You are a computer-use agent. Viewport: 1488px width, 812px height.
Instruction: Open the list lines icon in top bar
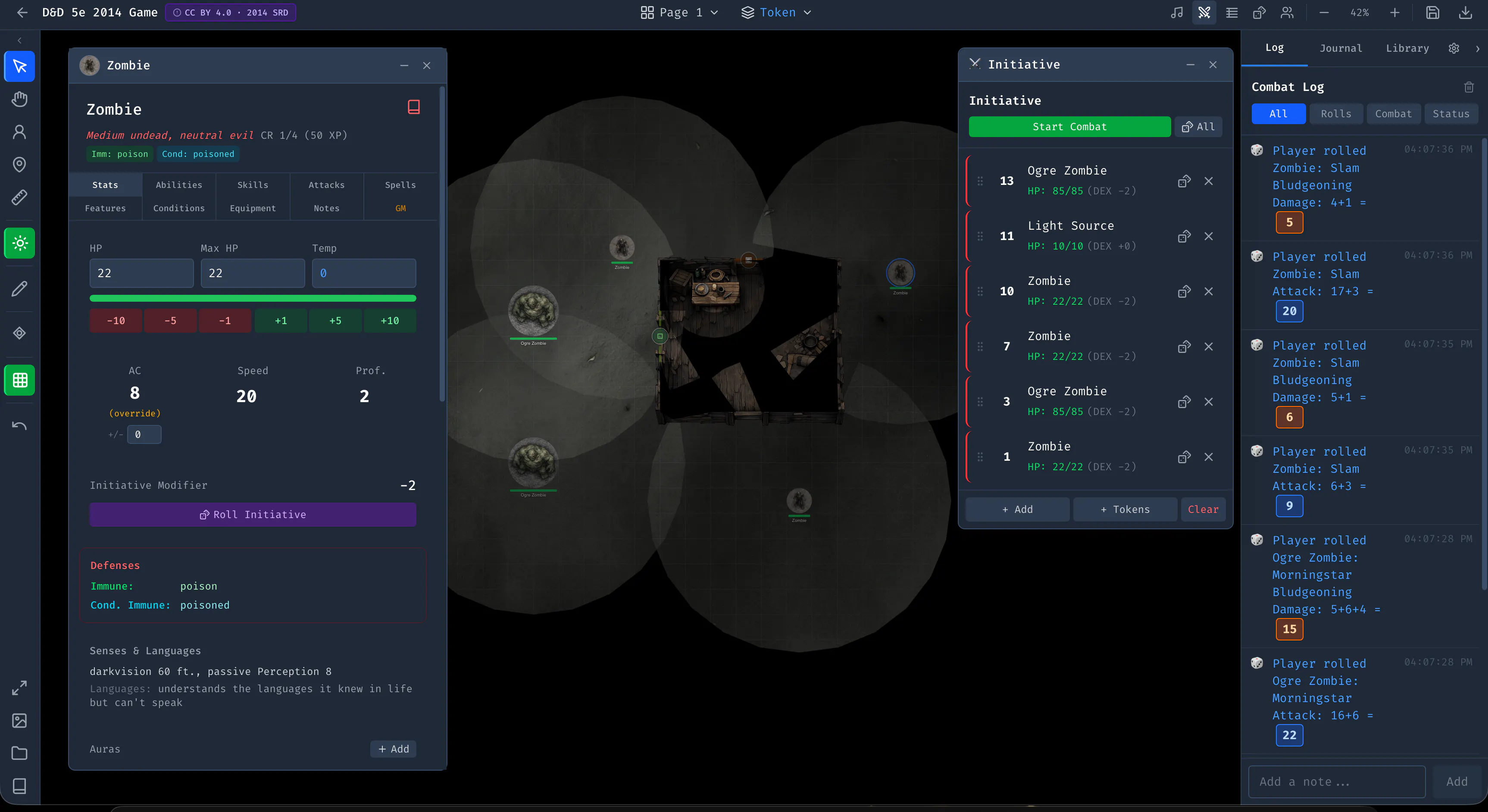click(x=1232, y=12)
